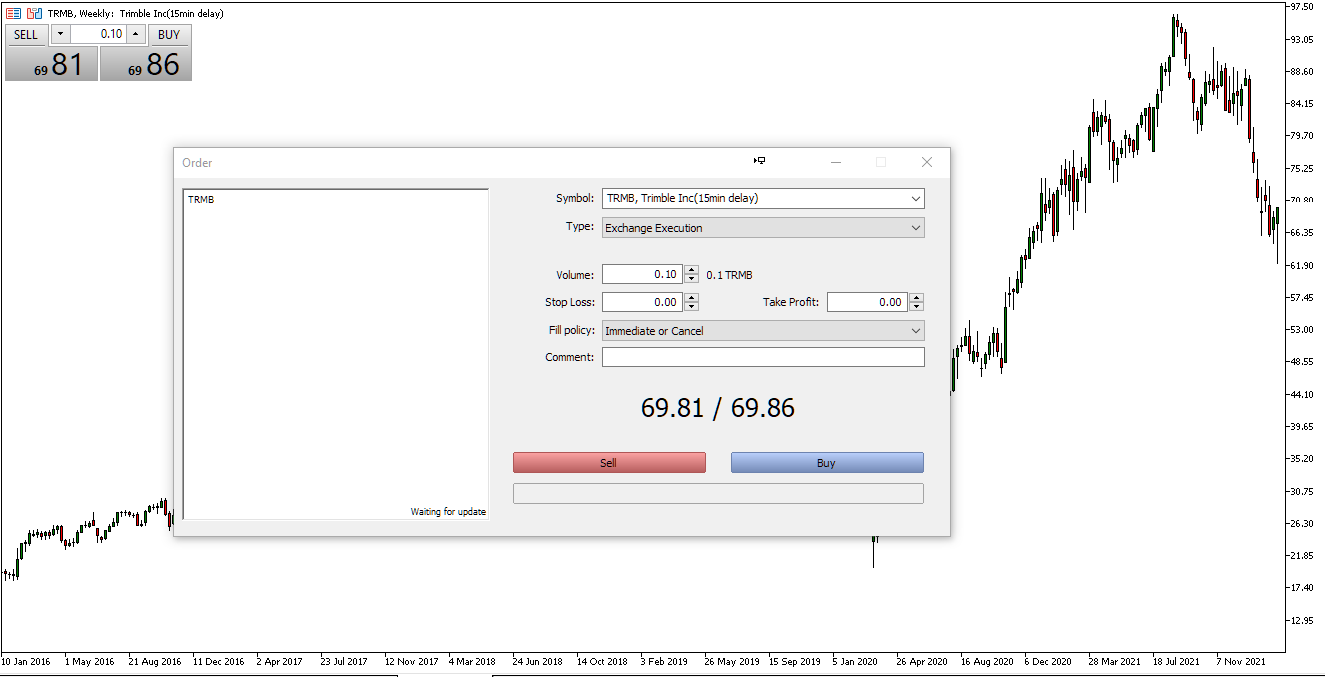Click the Comment text field
Image resolution: width=1325 pixels, height=677 pixels.
(x=763, y=357)
